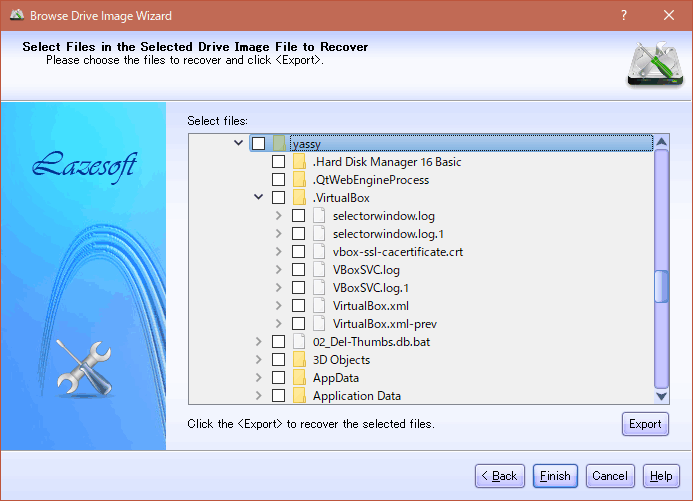Check the 3D Objects checkbox
Screen dimensions: 693x501
[x=278, y=360]
